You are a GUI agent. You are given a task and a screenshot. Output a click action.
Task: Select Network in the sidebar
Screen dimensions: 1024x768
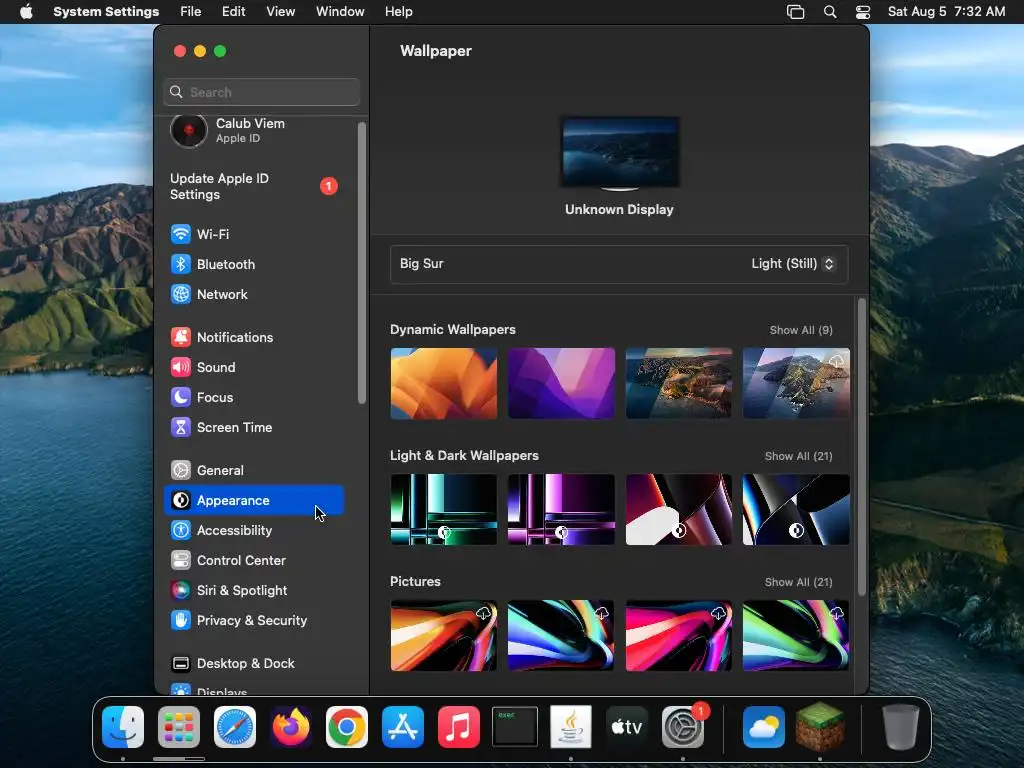pos(254,294)
